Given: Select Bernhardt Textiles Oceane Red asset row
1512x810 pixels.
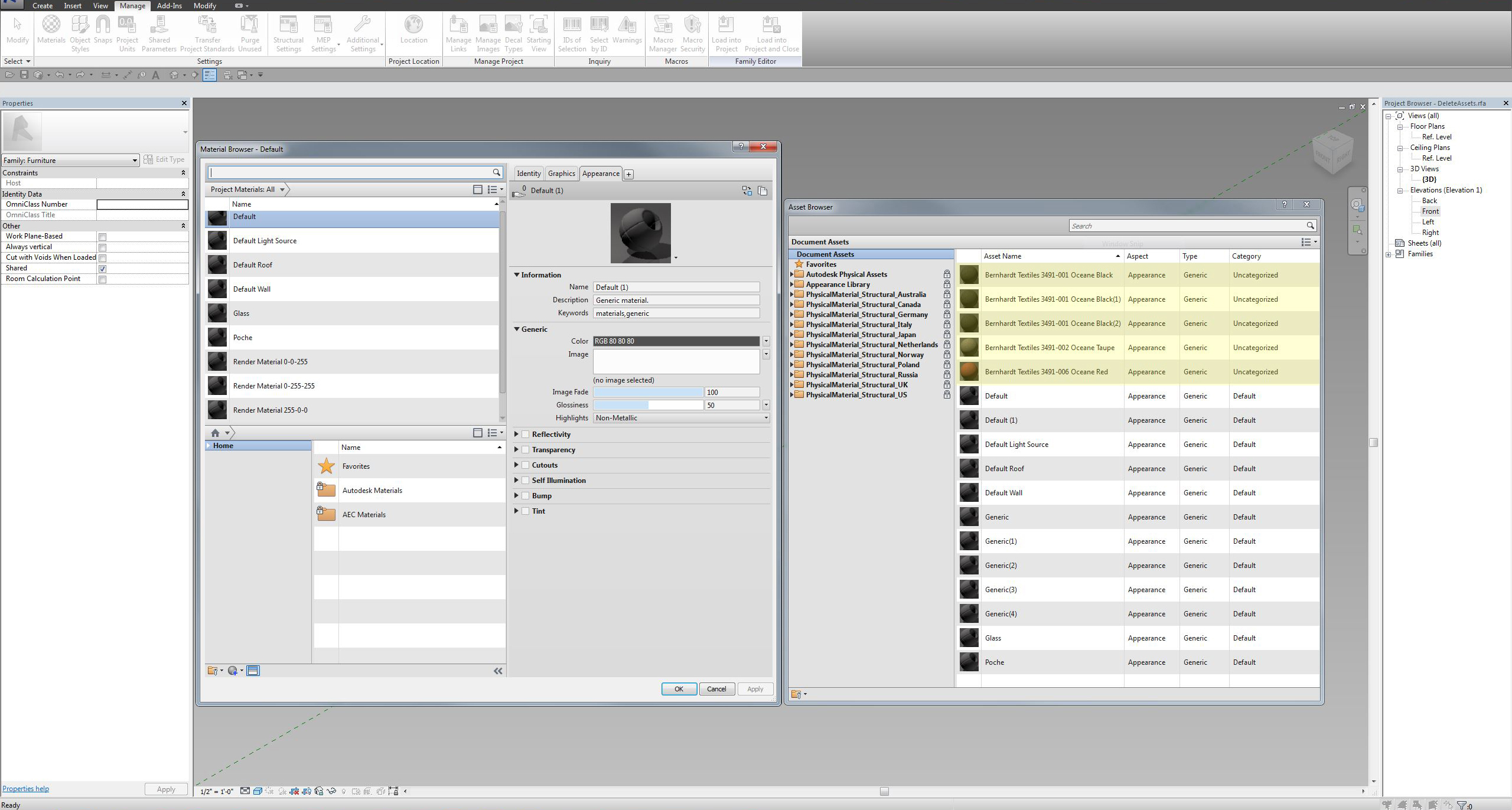Looking at the screenshot, I should point(1046,372).
